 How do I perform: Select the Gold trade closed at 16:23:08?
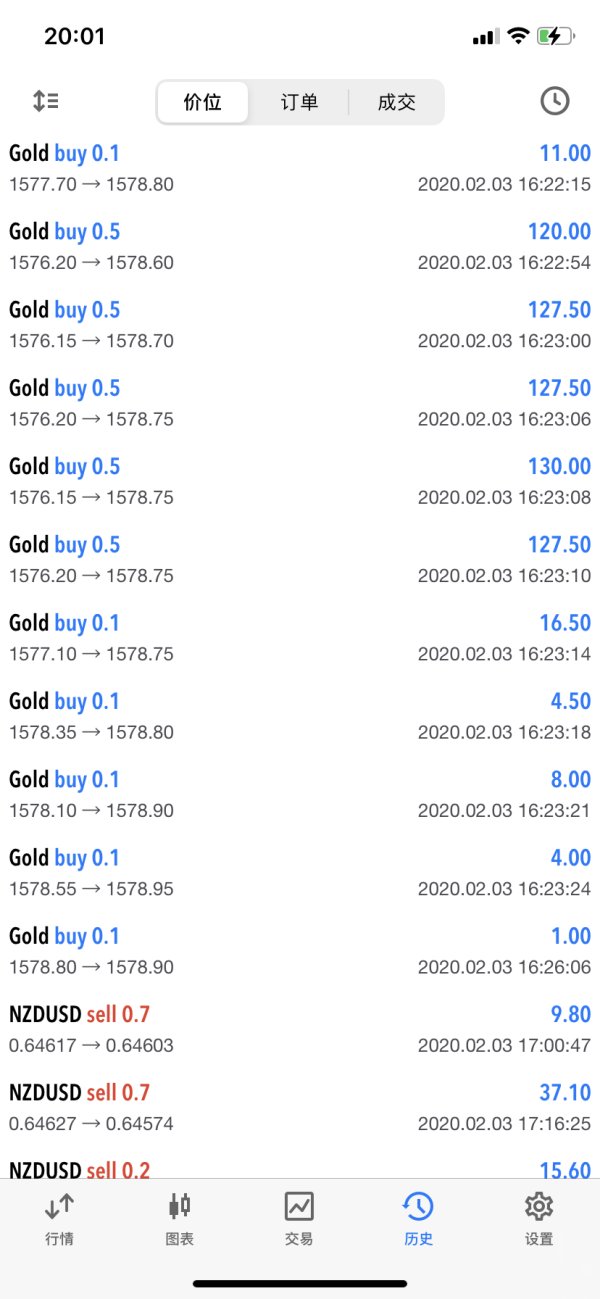[x=300, y=481]
